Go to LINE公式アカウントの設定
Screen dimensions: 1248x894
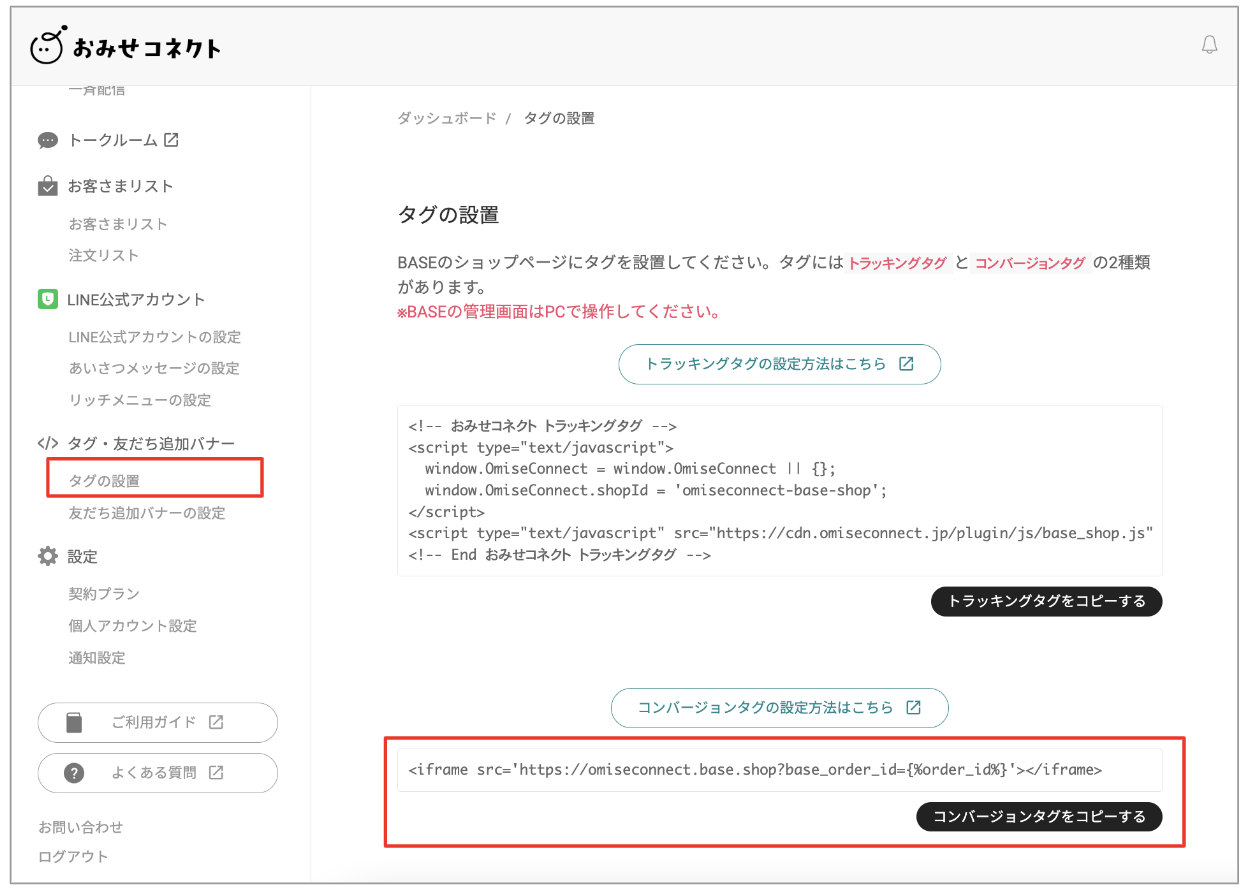pos(155,337)
